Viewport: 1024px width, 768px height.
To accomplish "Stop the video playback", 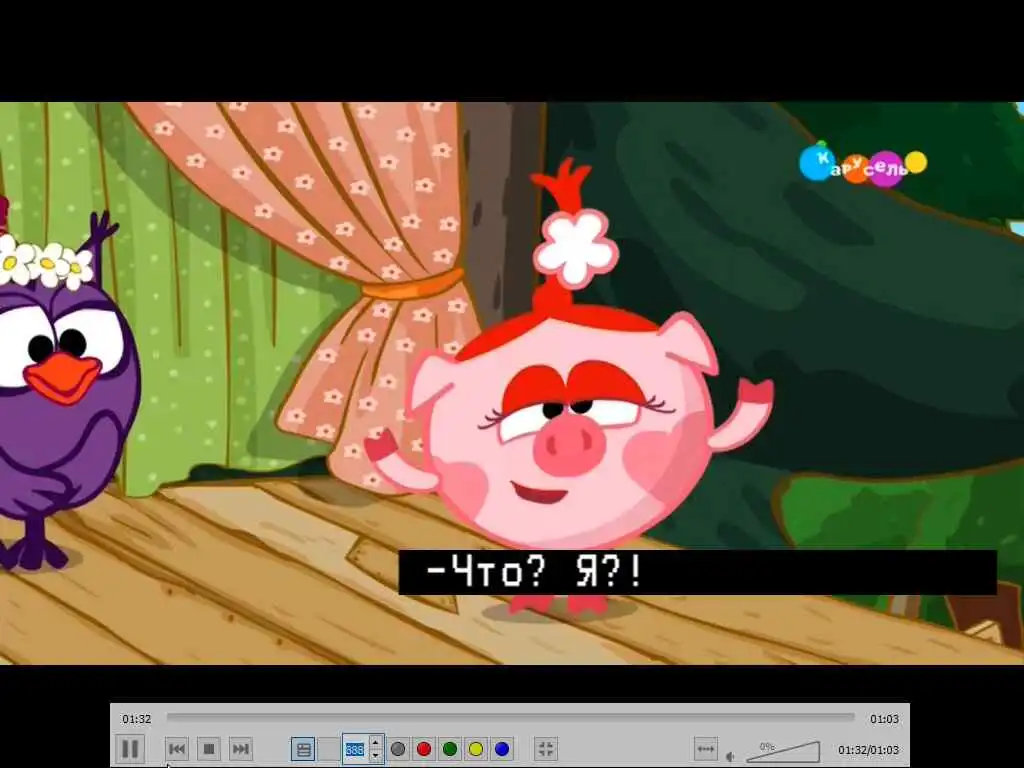I will click(x=209, y=749).
